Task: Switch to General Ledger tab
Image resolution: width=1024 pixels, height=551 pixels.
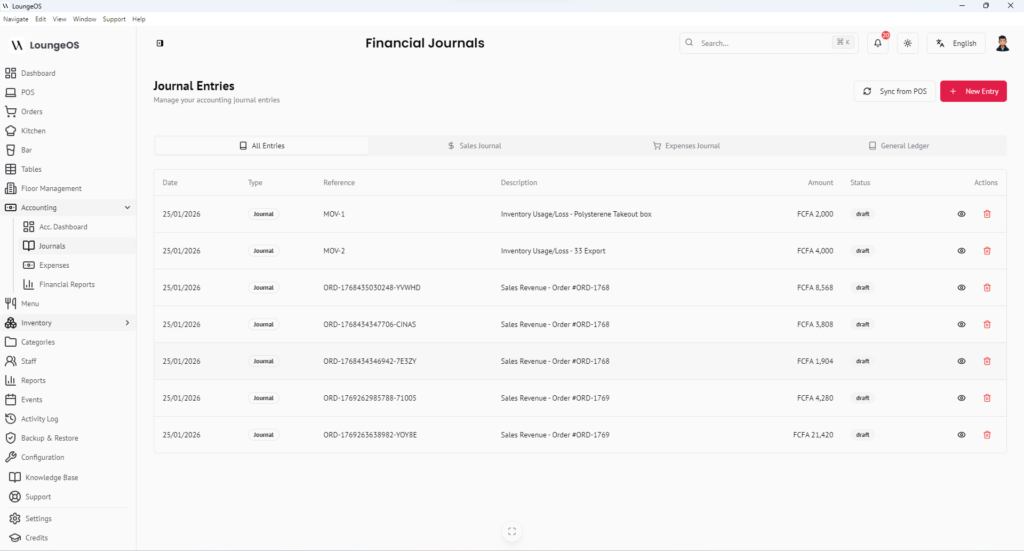Action: click(898, 146)
